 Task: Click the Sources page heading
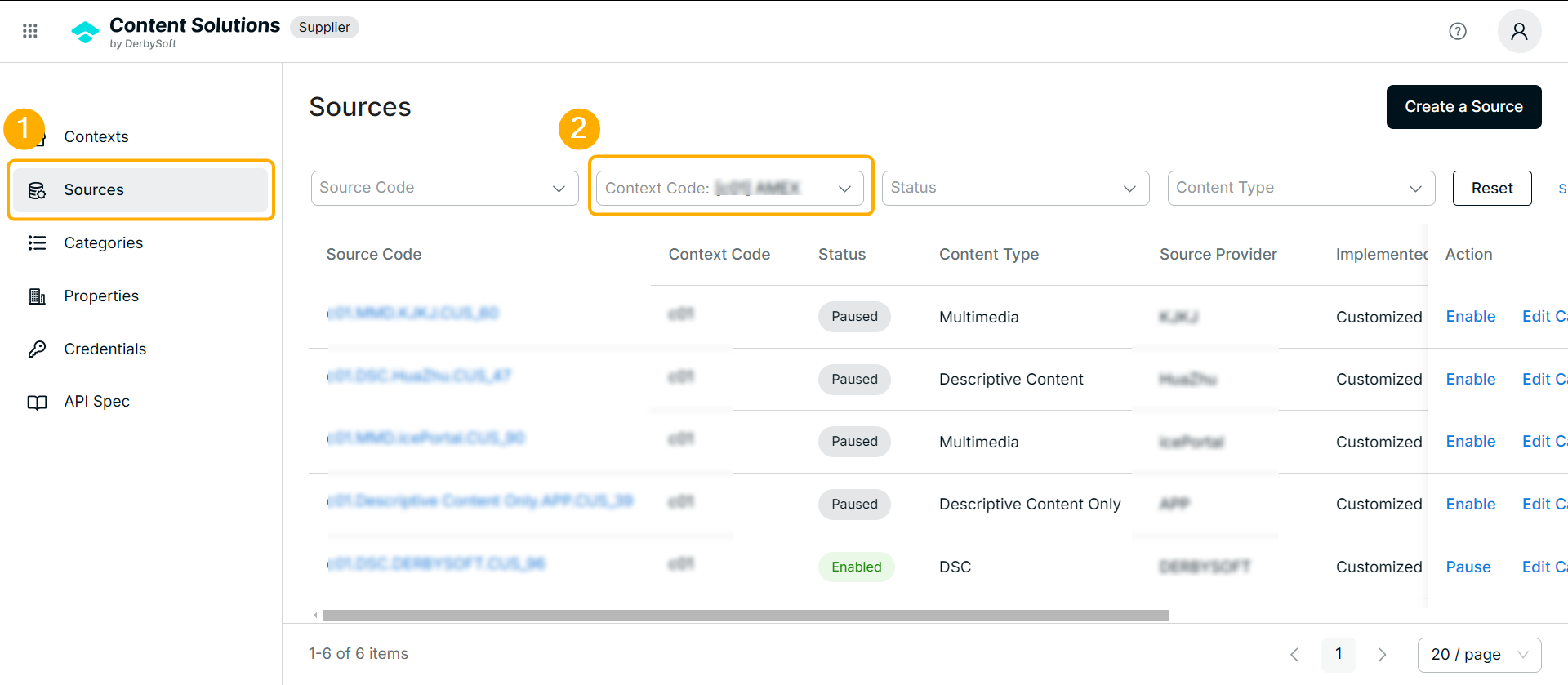point(360,107)
